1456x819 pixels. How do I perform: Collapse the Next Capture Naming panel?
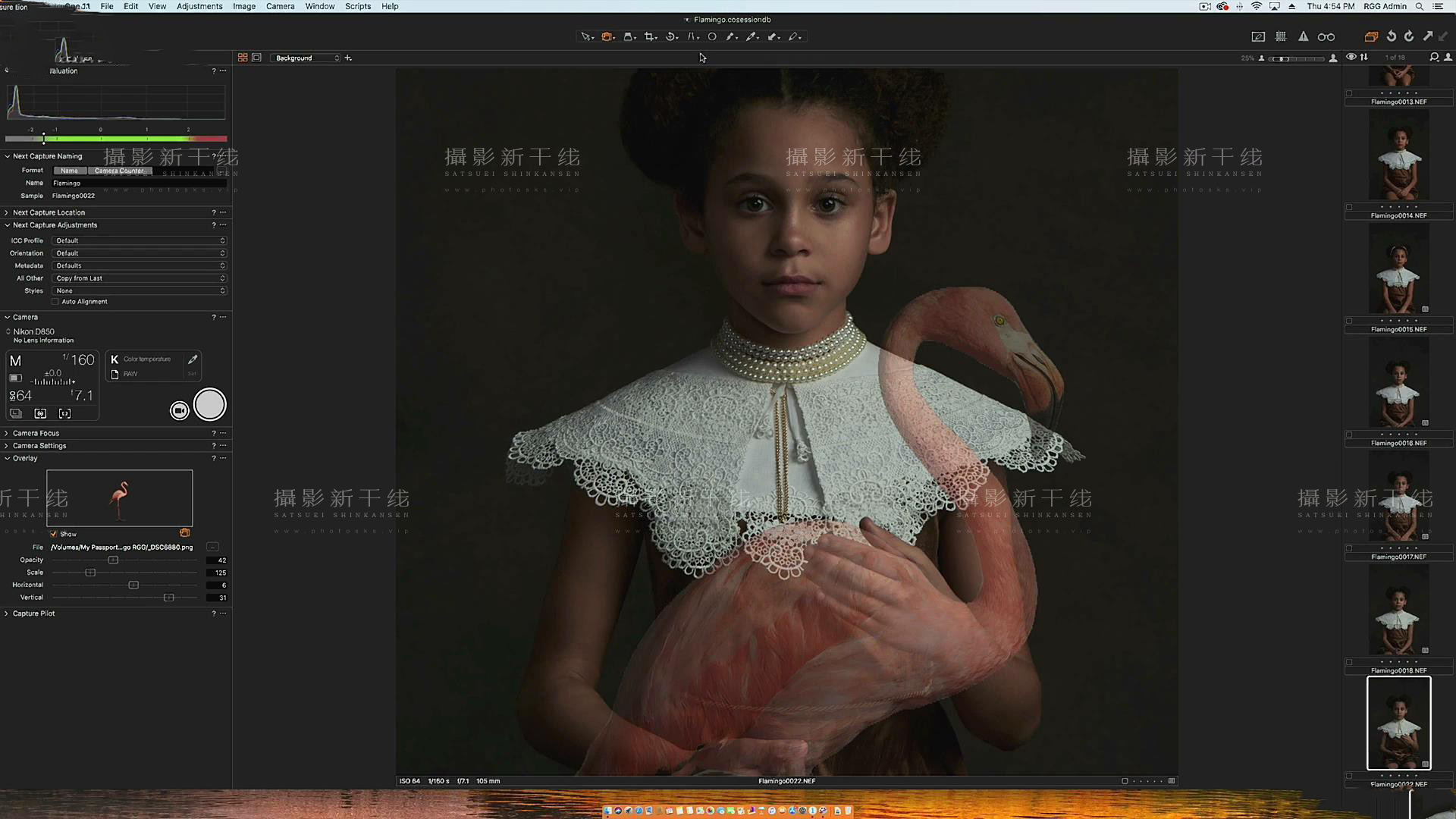point(7,156)
